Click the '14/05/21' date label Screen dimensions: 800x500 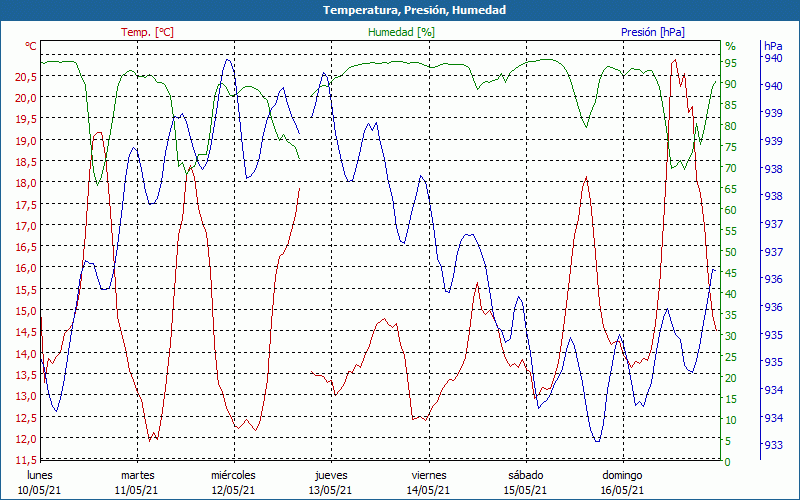click(428, 490)
